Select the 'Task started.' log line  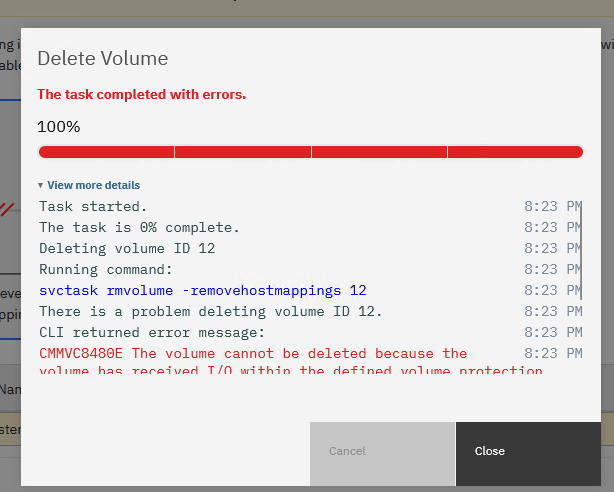click(93, 206)
